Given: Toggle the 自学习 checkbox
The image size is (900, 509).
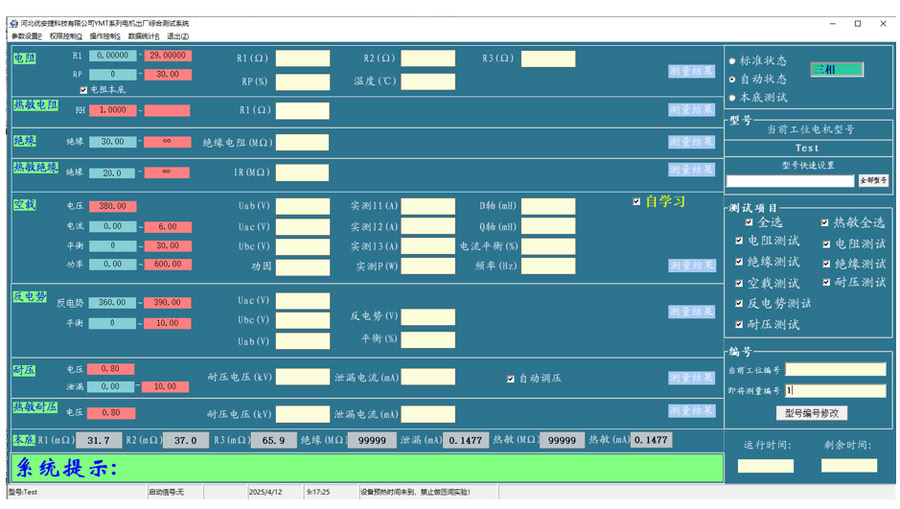Looking at the screenshot, I should [x=637, y=201].
